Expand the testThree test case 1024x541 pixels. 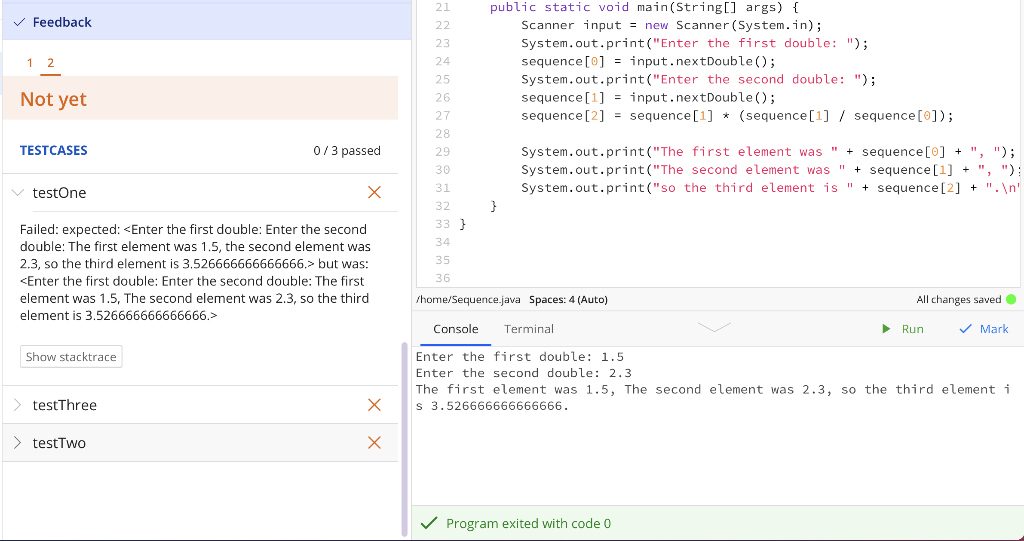[18, 405]
